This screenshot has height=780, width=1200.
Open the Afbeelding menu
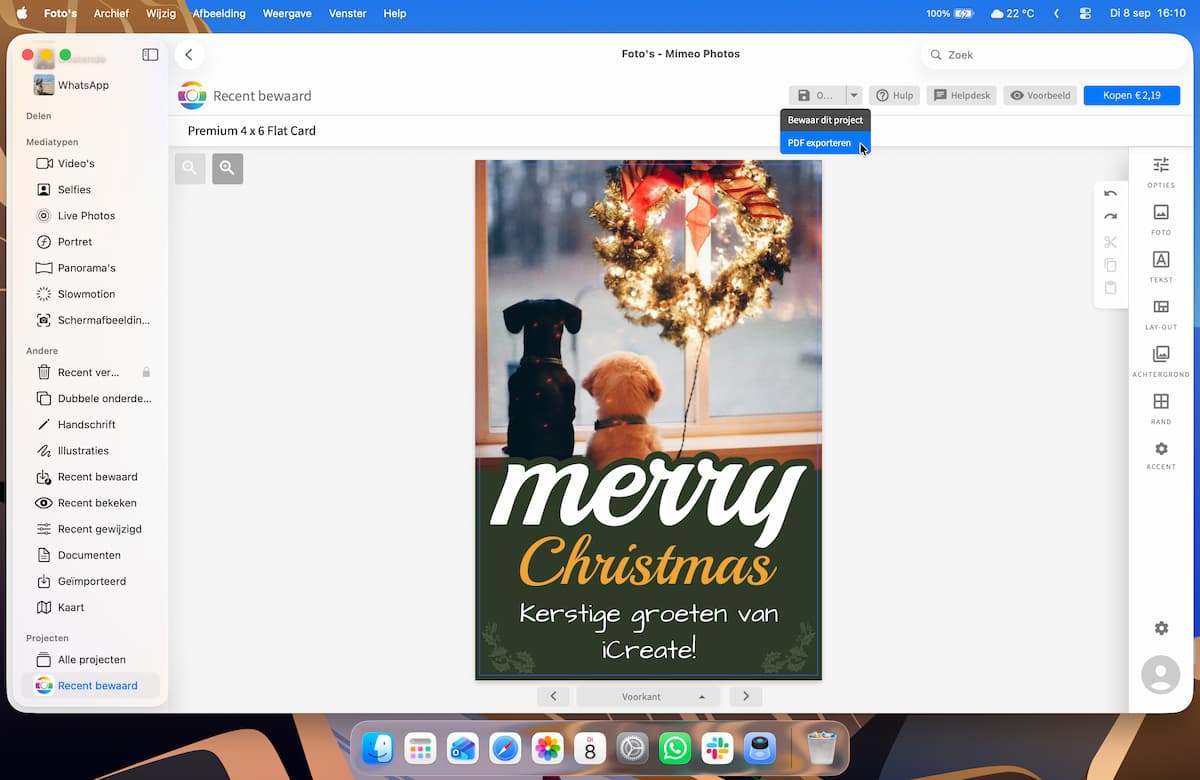coord(219,13)
